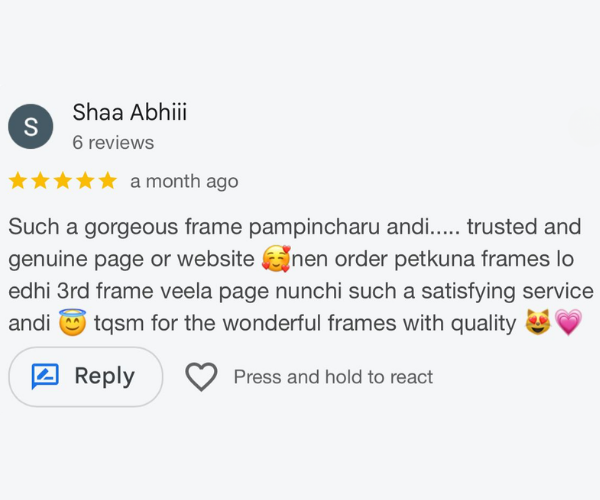Click the "Press and hold to react" text

pyautogui.click(x=333, y=377)
